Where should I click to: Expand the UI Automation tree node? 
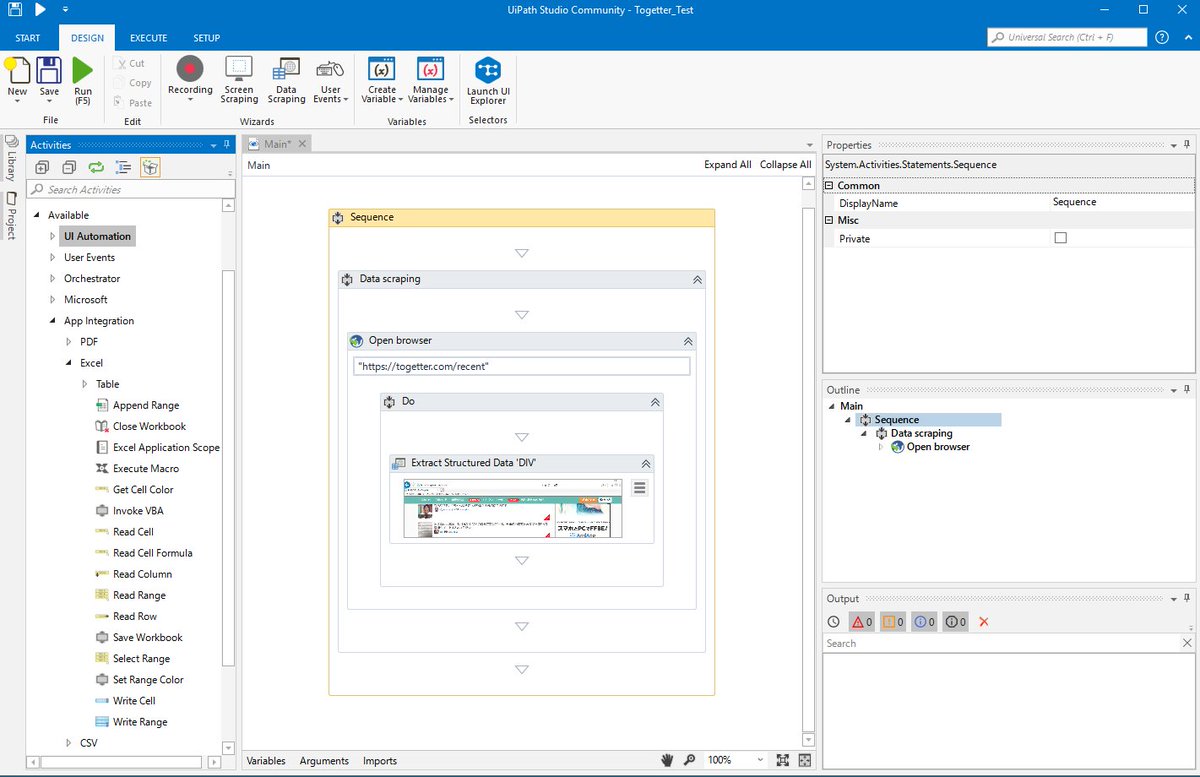(x=53, y=236)
